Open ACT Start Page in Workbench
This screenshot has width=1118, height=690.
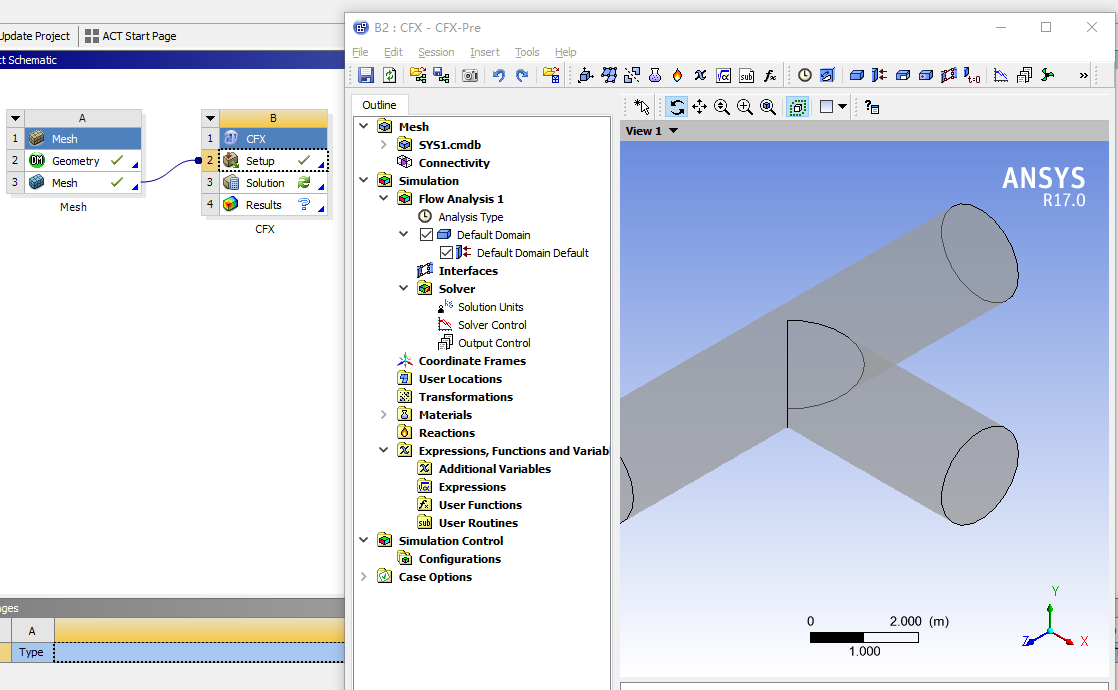point(131,36)
